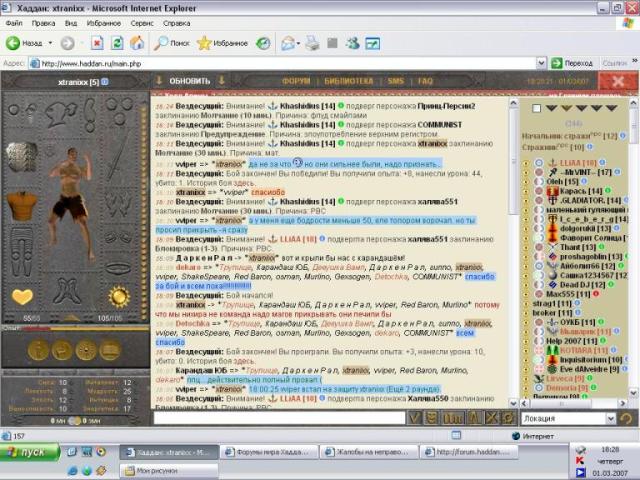The width and height of the screenshot is (640, 480).
Task: Click the Windows Пуск start button
Action: tap(28, 453)
